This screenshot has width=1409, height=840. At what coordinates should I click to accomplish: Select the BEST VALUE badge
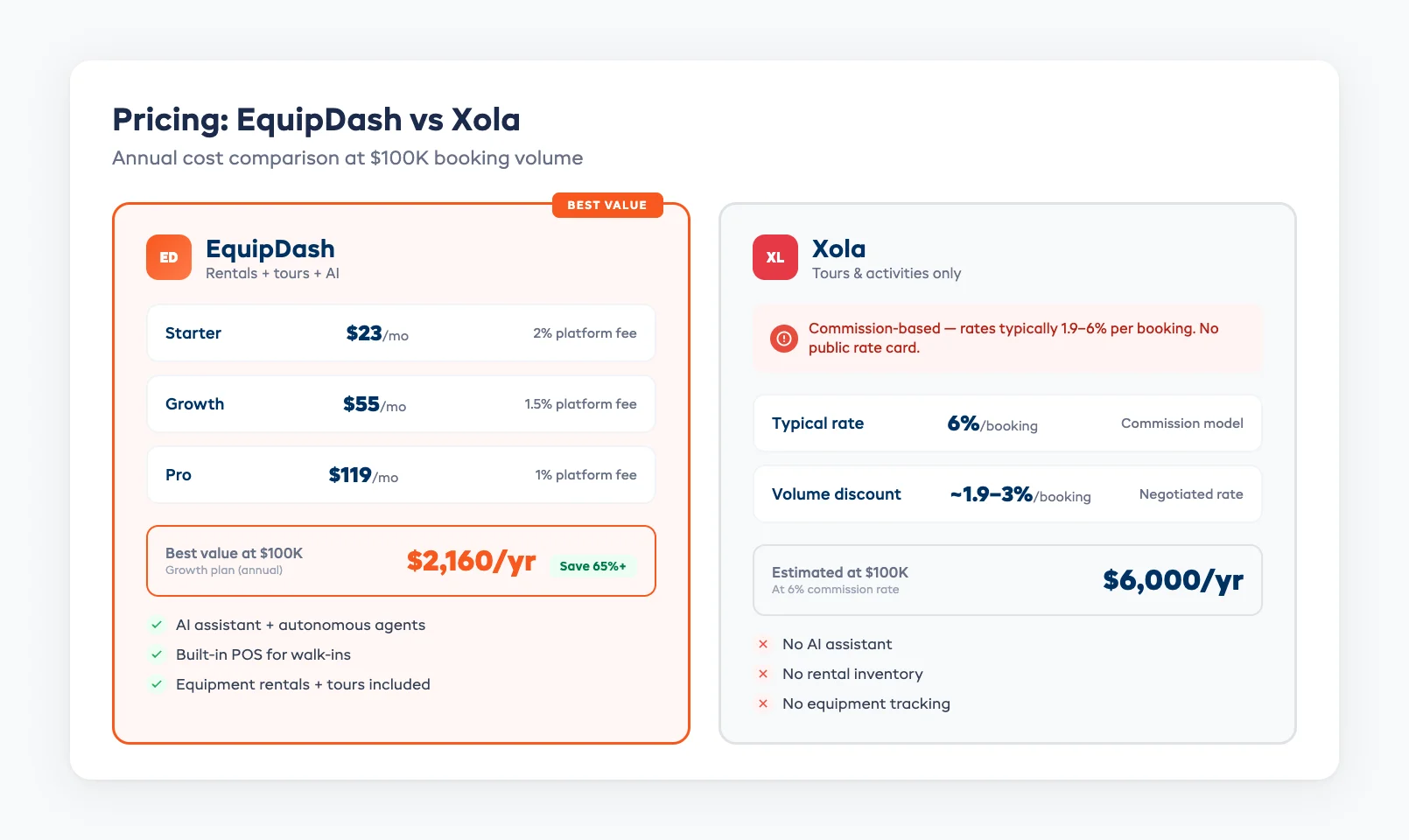607,205
